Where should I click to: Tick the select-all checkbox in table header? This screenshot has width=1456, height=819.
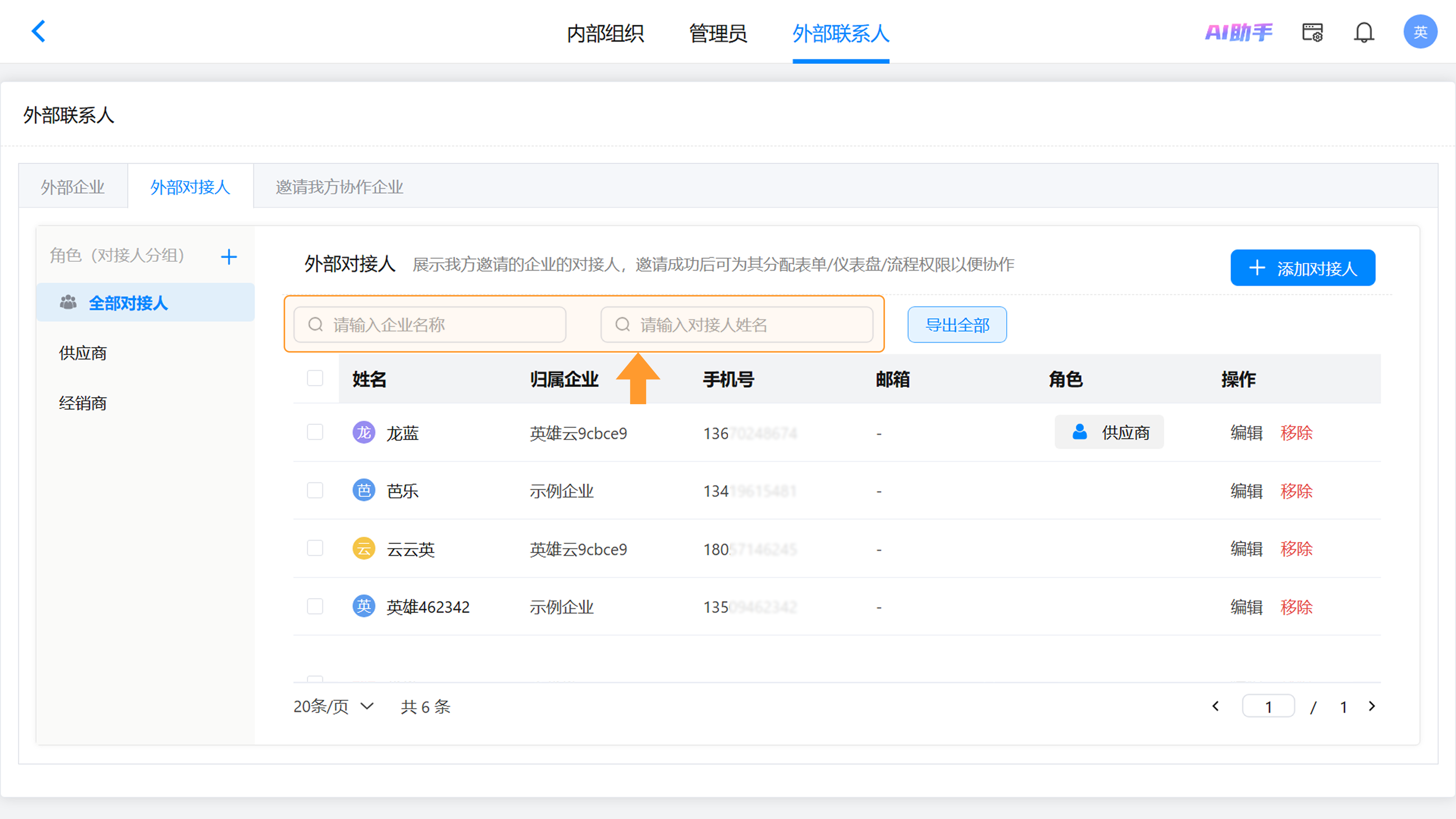coord(315,378)
